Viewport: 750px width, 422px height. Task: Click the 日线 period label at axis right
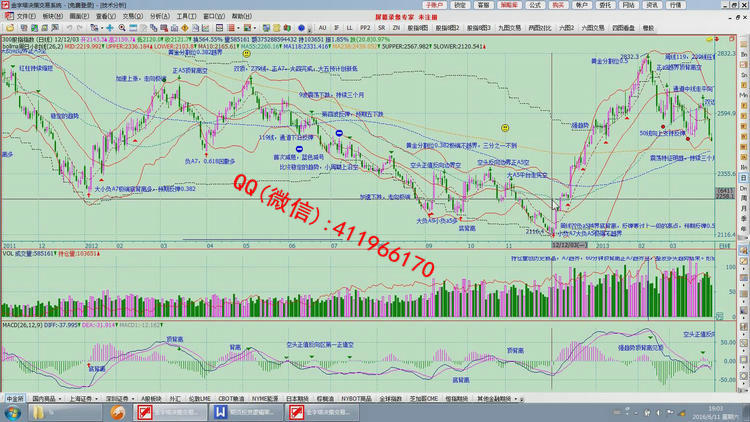[x=725, y=245]
